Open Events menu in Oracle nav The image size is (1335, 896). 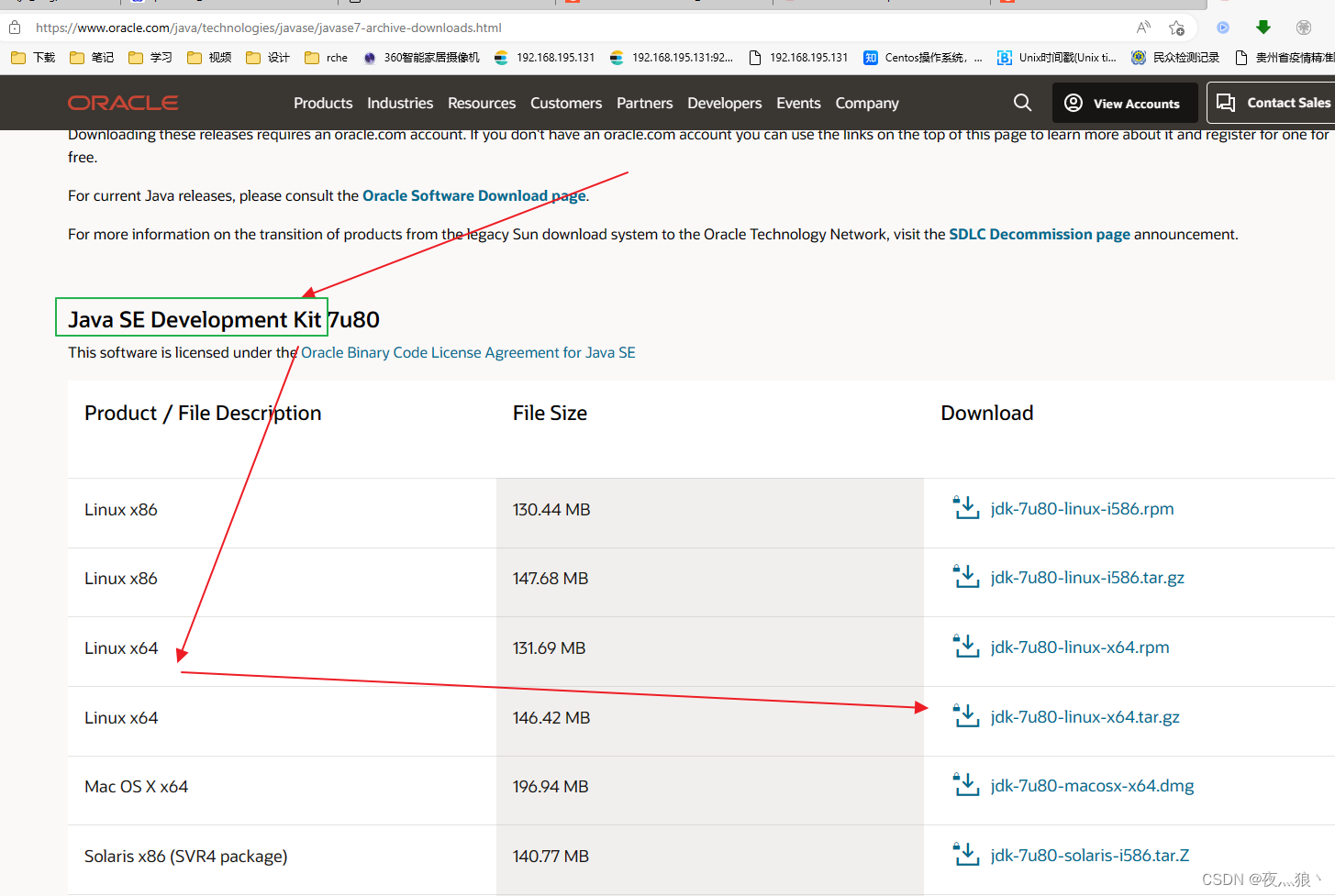[x=798, y=103]
